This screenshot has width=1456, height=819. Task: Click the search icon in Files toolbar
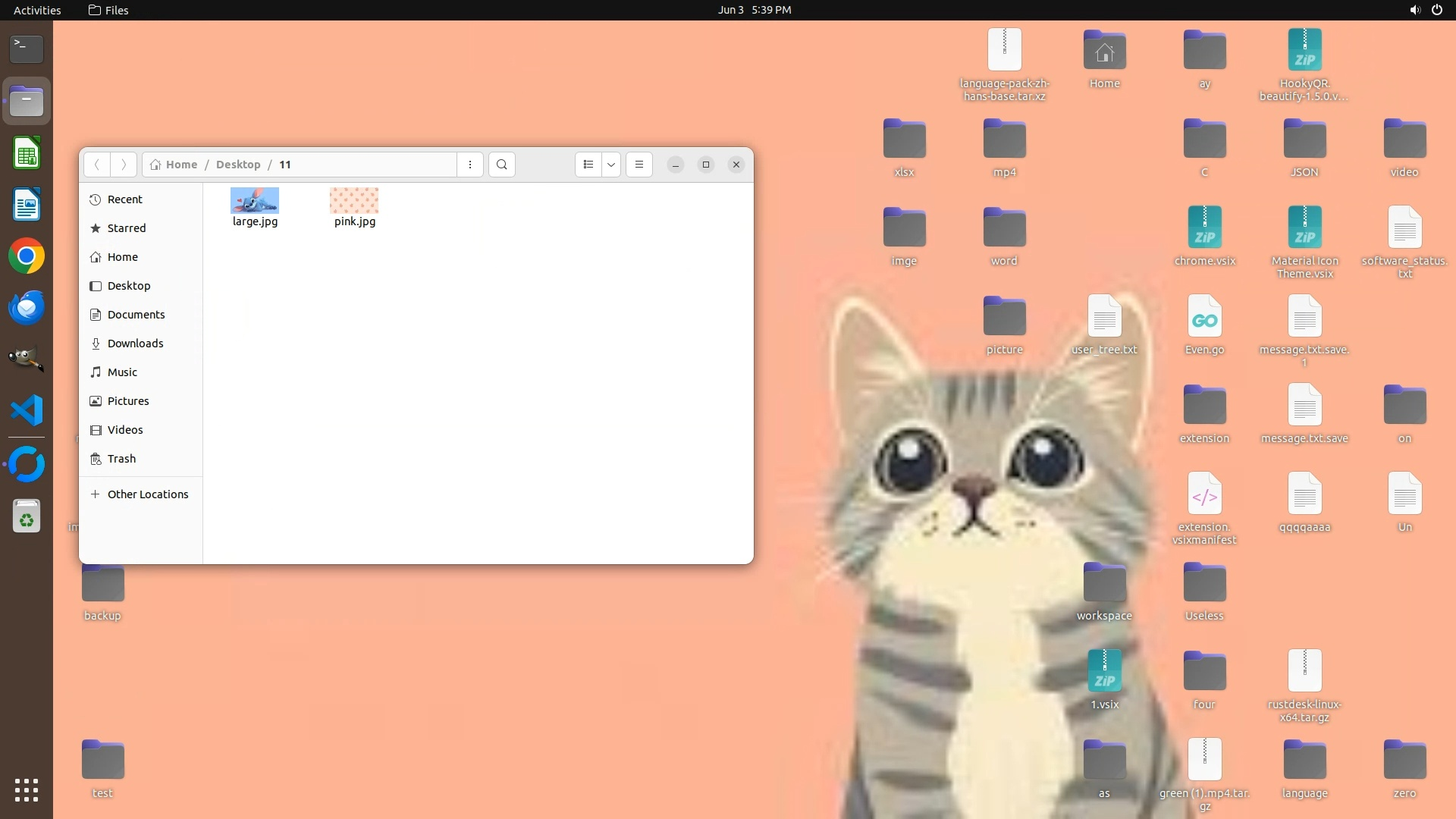click(x=501, y=165)
